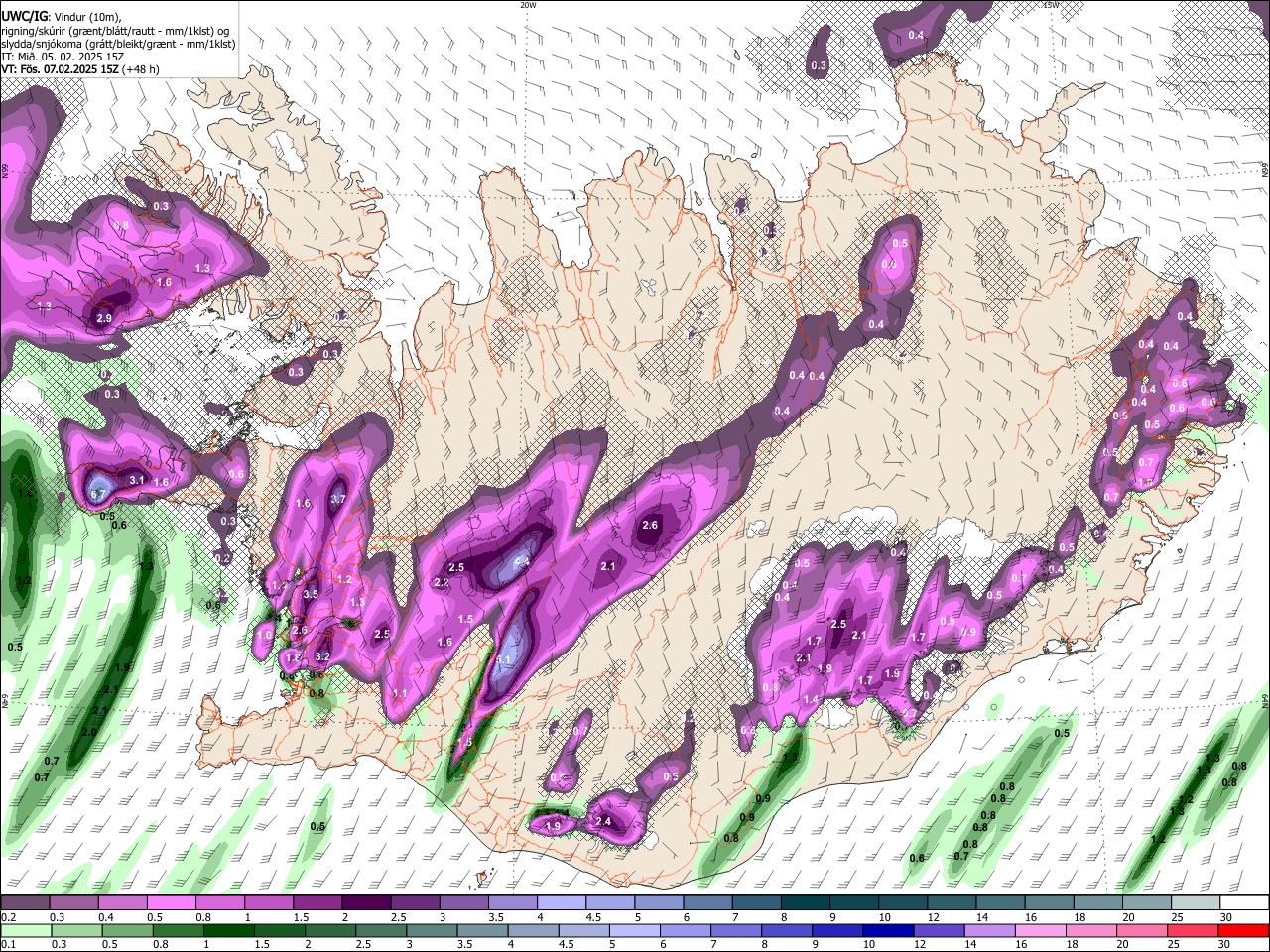Click the 'slydda/snjókoma (grátt/bleikt/grænt' description line
Image resolution: width=1270 pixels, height=952 pixels.
point(118,44)
